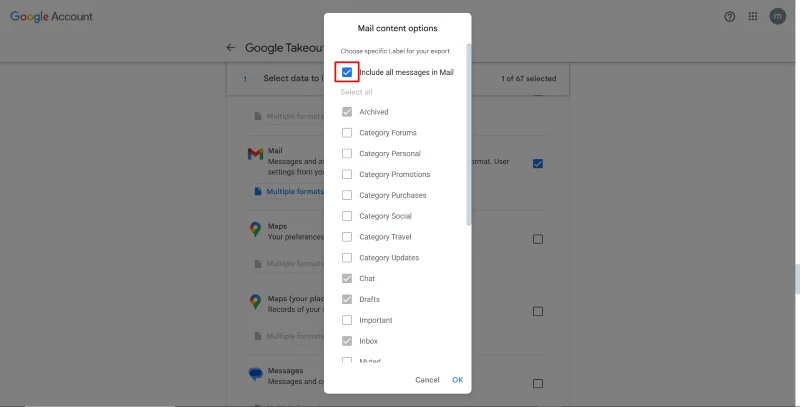This screenshot has width=800, height=407.
Task: Click the Important label text
Action: 376,320
